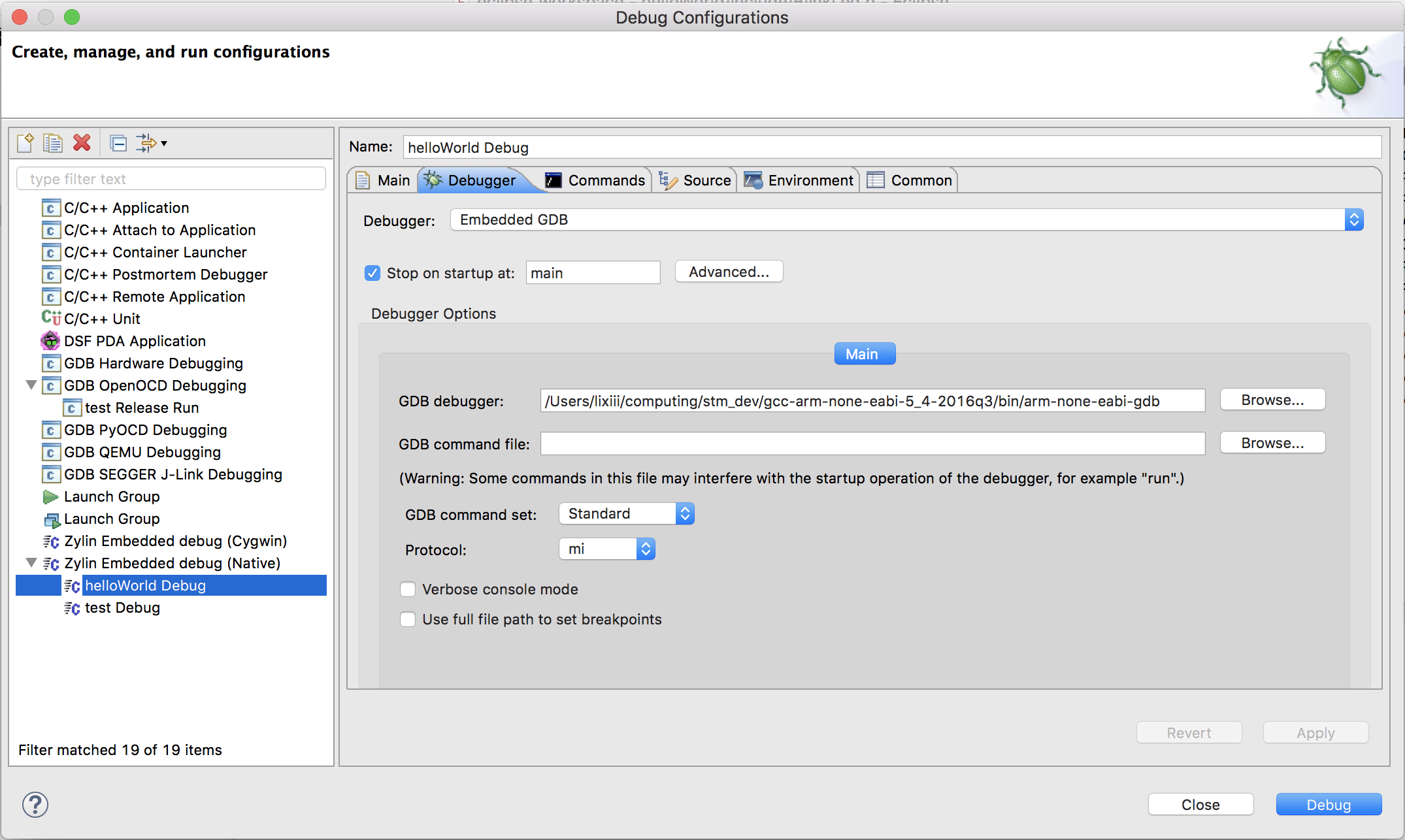The width and height of the screenshot is (1405, 840).
Task: Click Browse for GDB debugger path
Action: 1271,399
